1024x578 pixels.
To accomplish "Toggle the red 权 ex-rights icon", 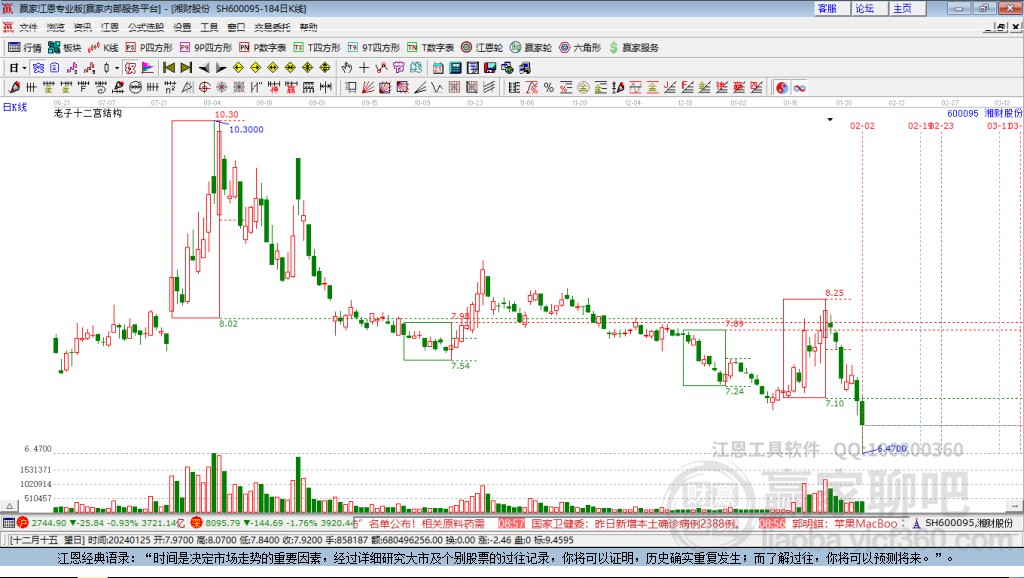I will [x=130, y=68].
